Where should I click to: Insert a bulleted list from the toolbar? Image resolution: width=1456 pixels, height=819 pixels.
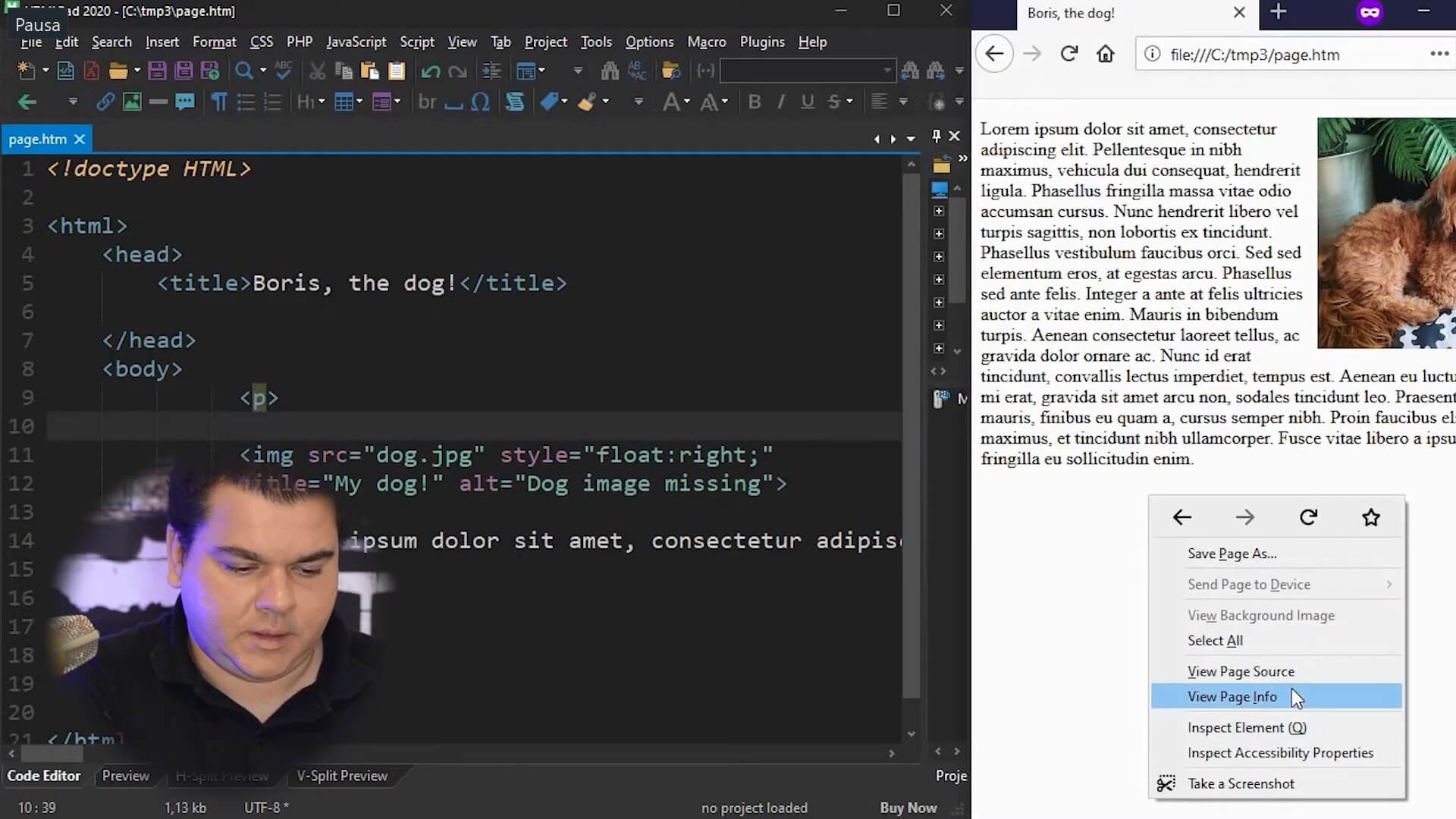pos(246,102)
